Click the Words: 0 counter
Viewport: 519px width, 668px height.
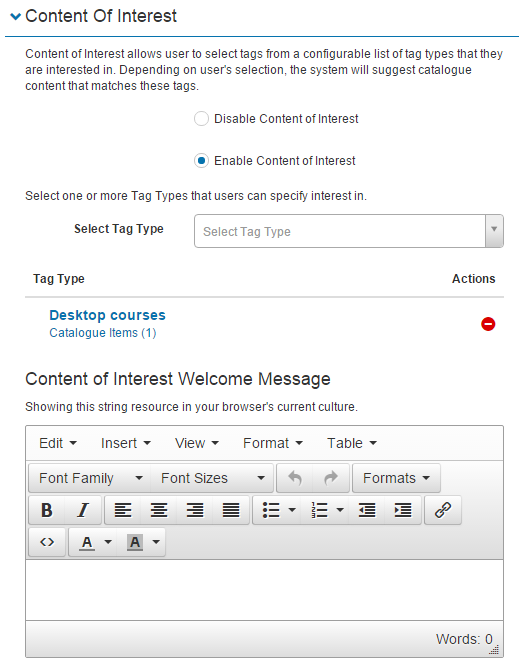click(464, 639)
